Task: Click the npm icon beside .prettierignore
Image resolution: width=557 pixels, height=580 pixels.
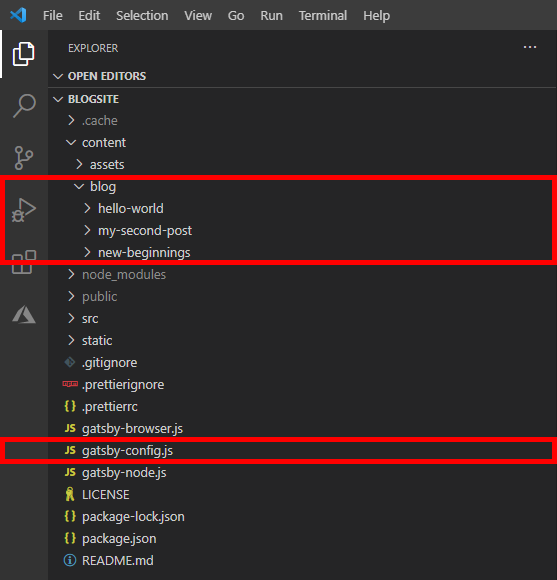Action: pyautogui.click(x=70, y=384)
